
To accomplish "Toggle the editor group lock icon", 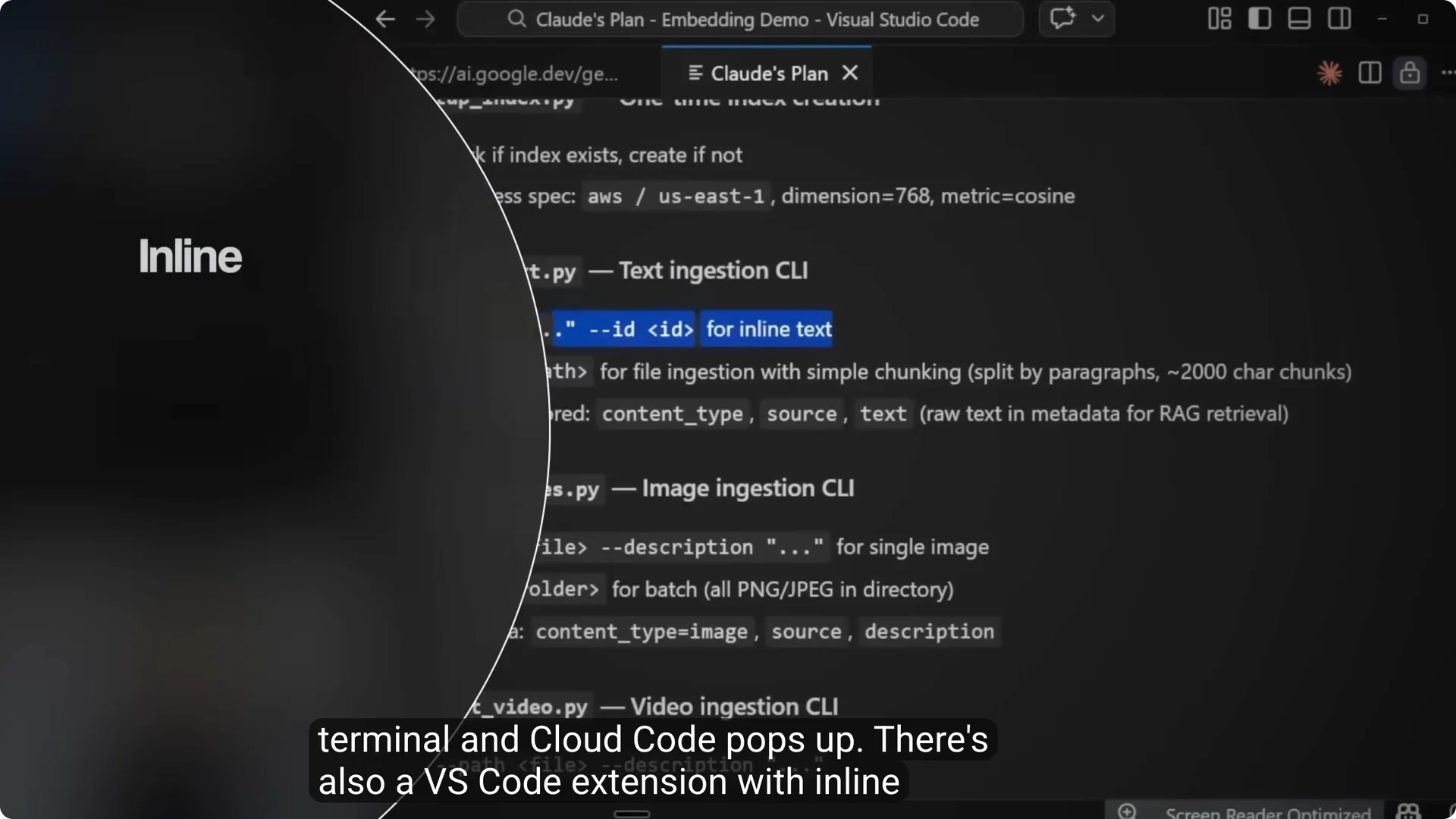I will (x=1410, y=73).
